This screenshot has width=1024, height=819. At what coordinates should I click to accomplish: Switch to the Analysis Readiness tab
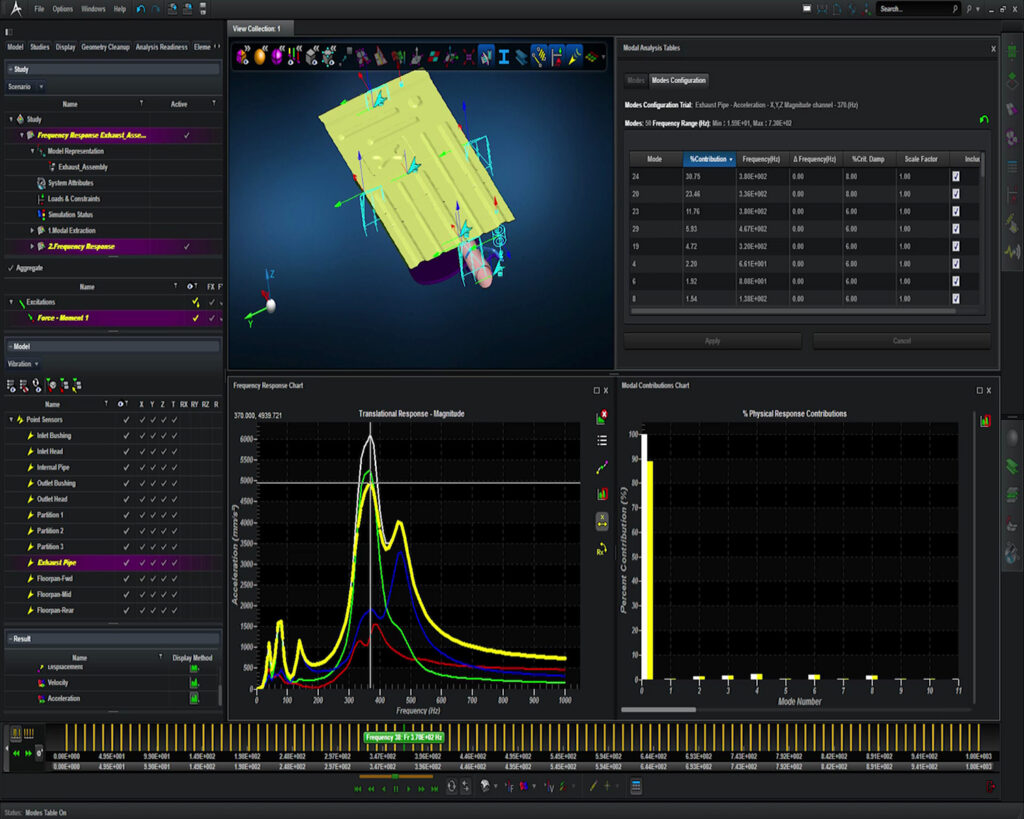tap(161, 47)
